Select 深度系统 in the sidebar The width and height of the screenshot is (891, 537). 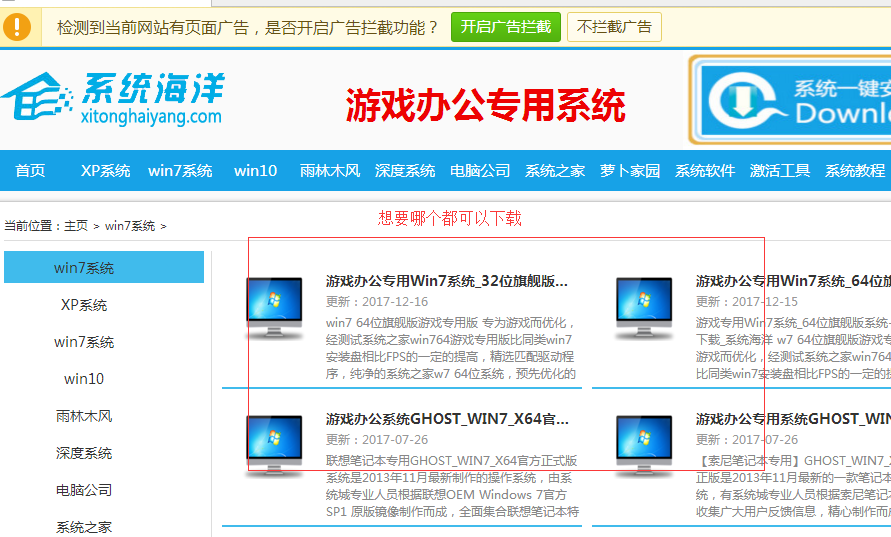click(x=84, y=453)
